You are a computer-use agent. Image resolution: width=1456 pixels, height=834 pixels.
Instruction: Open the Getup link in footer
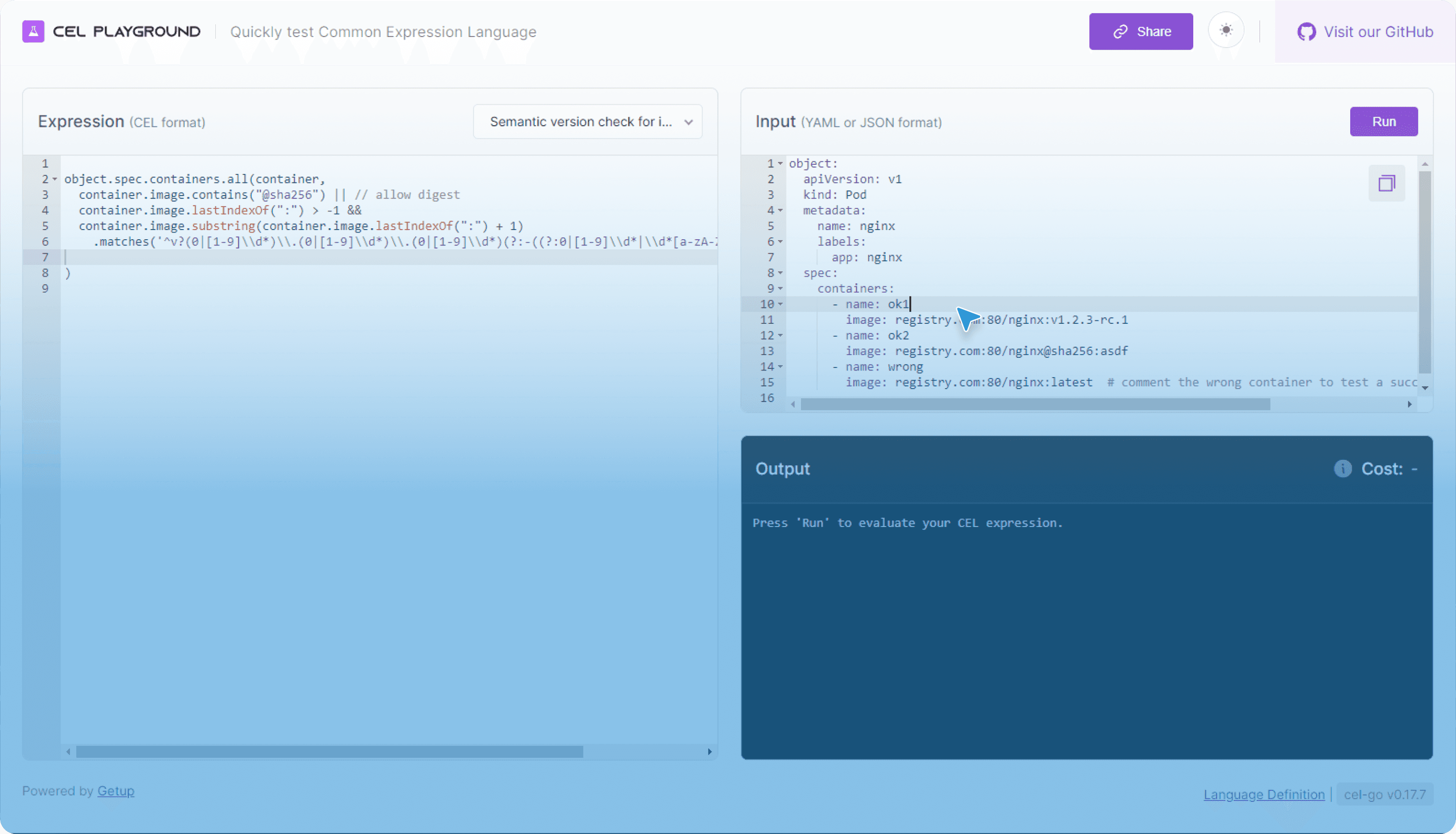tap(116, 790)
